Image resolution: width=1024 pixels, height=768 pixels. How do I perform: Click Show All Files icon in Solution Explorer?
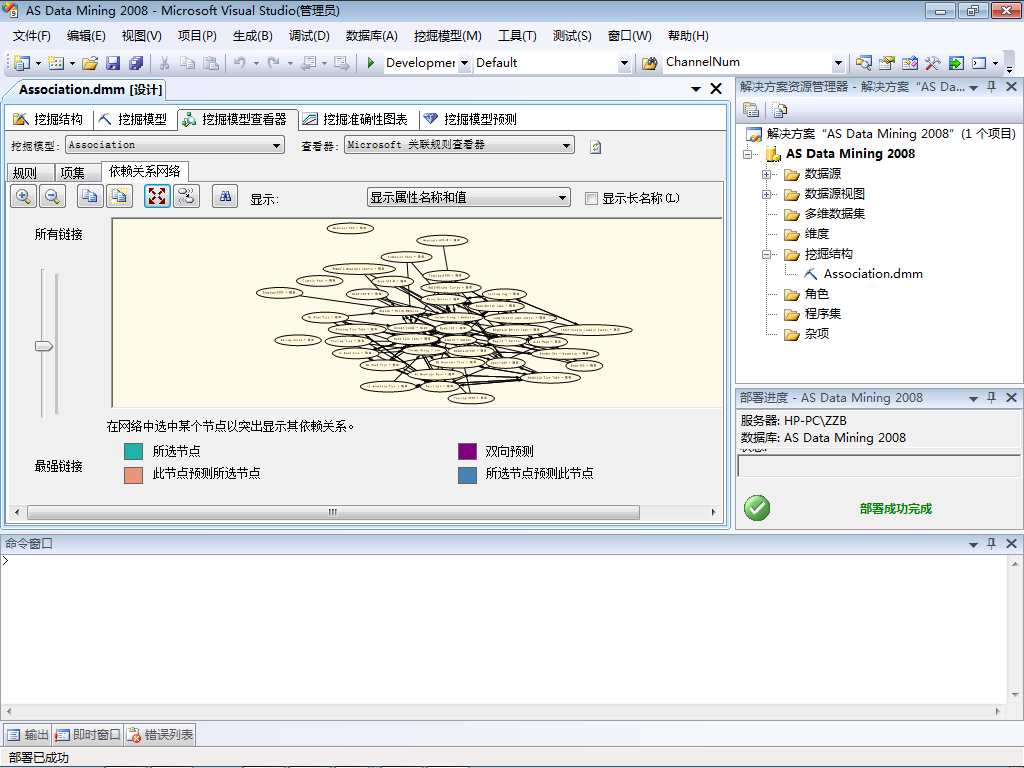779,110
